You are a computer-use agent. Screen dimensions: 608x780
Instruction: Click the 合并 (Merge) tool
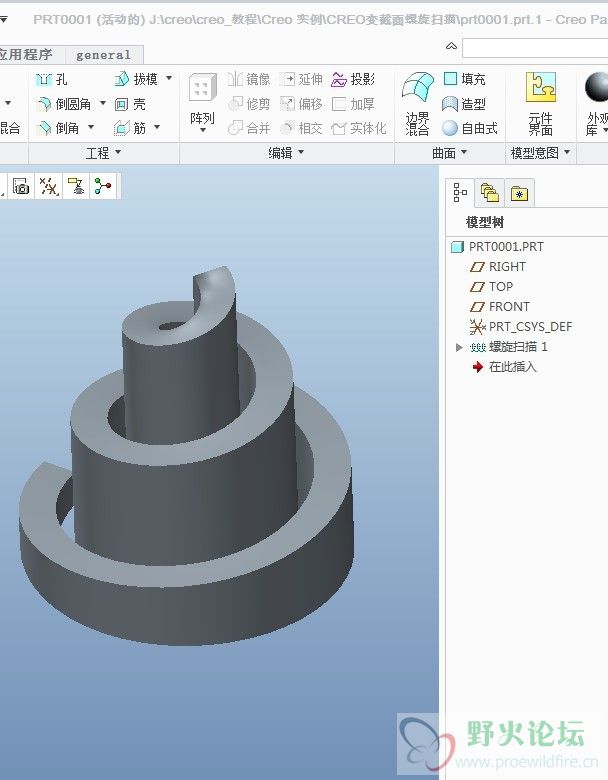249,128
